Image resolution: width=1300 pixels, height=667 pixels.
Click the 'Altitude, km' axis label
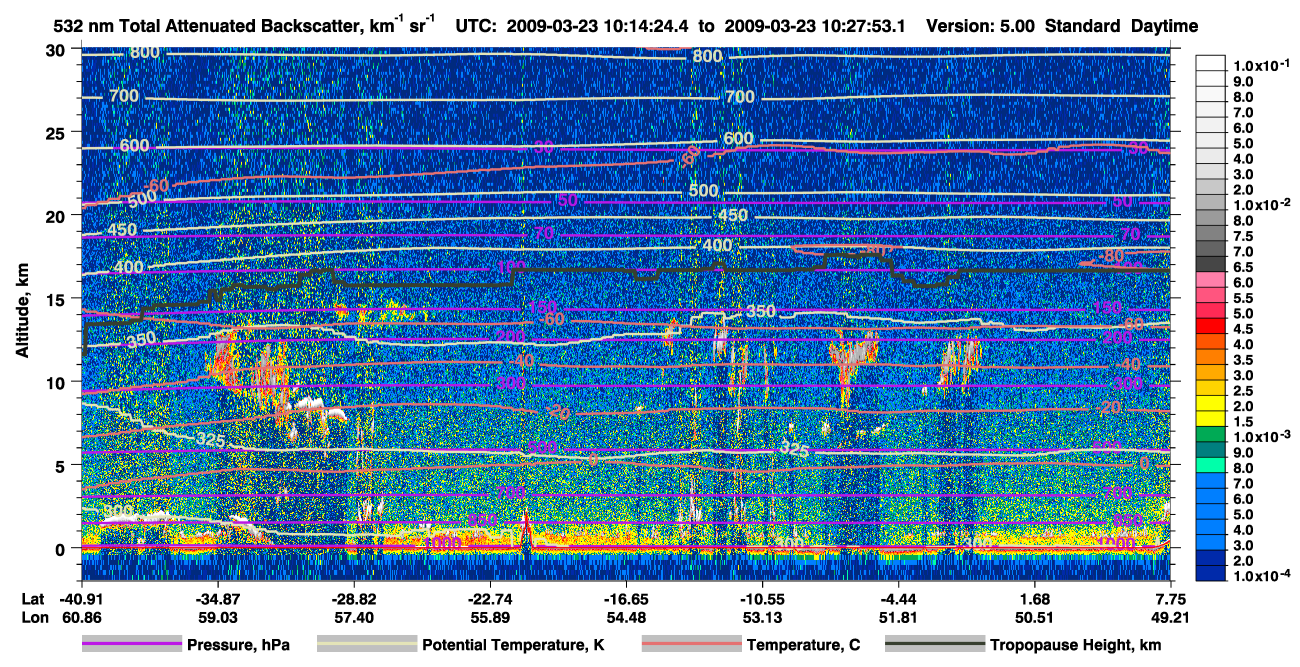[22, 311]
